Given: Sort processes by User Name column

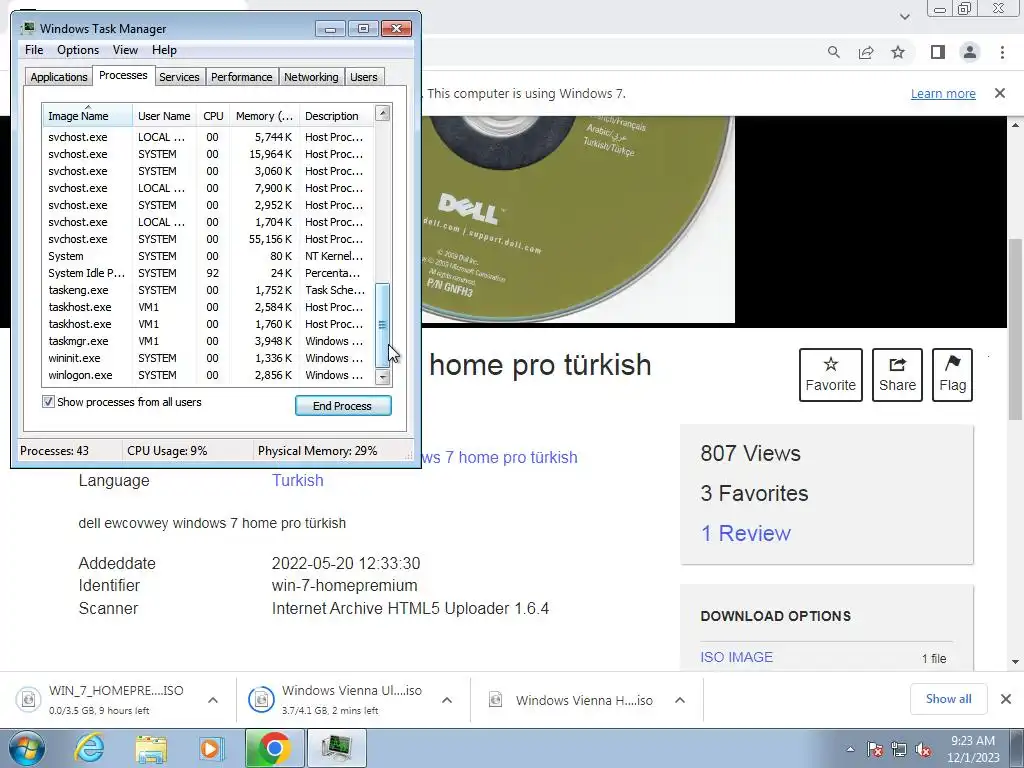Looking at the screenshot, I should pos(165,116).
